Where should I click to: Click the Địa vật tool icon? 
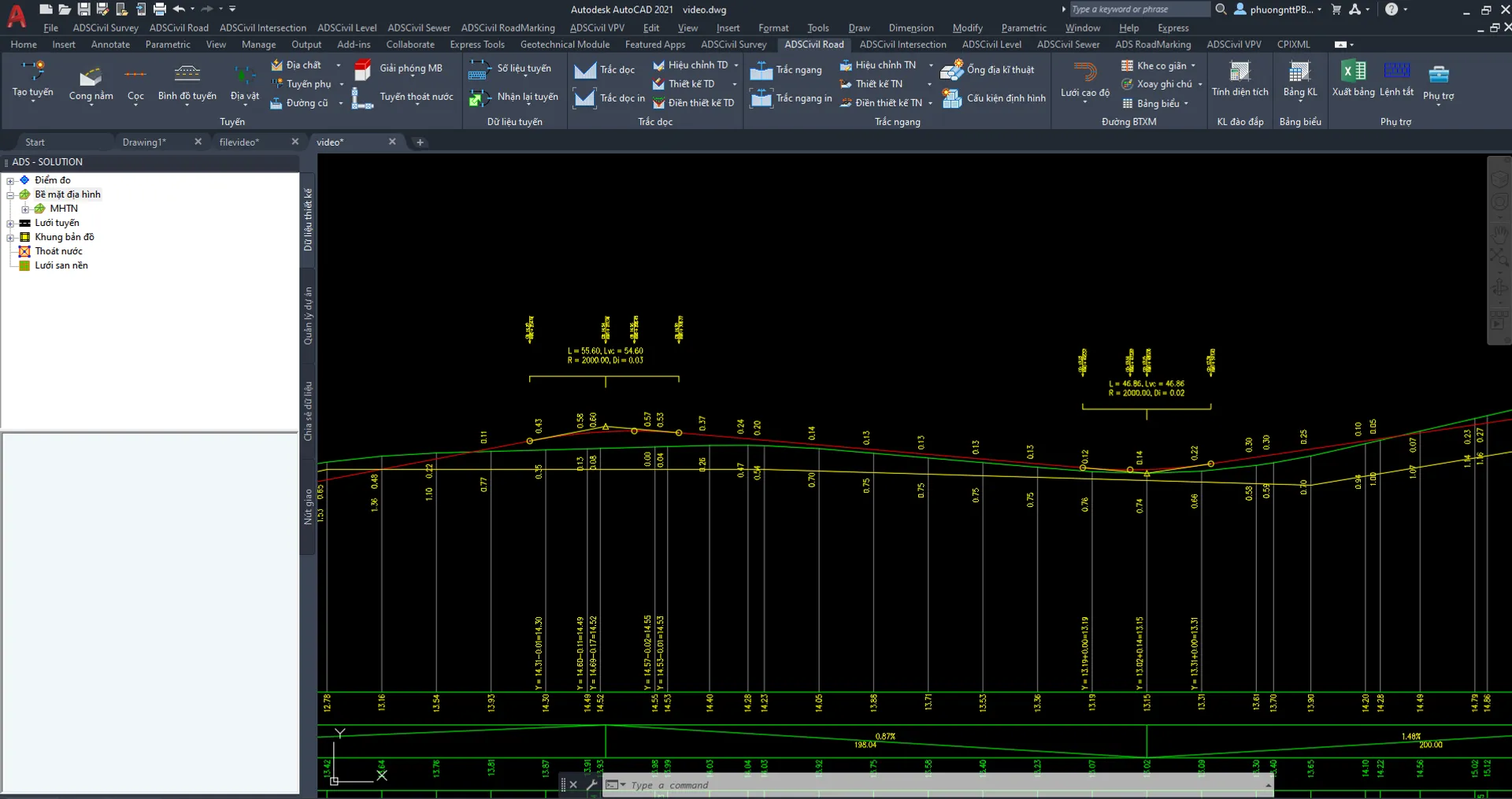point(244,76)
